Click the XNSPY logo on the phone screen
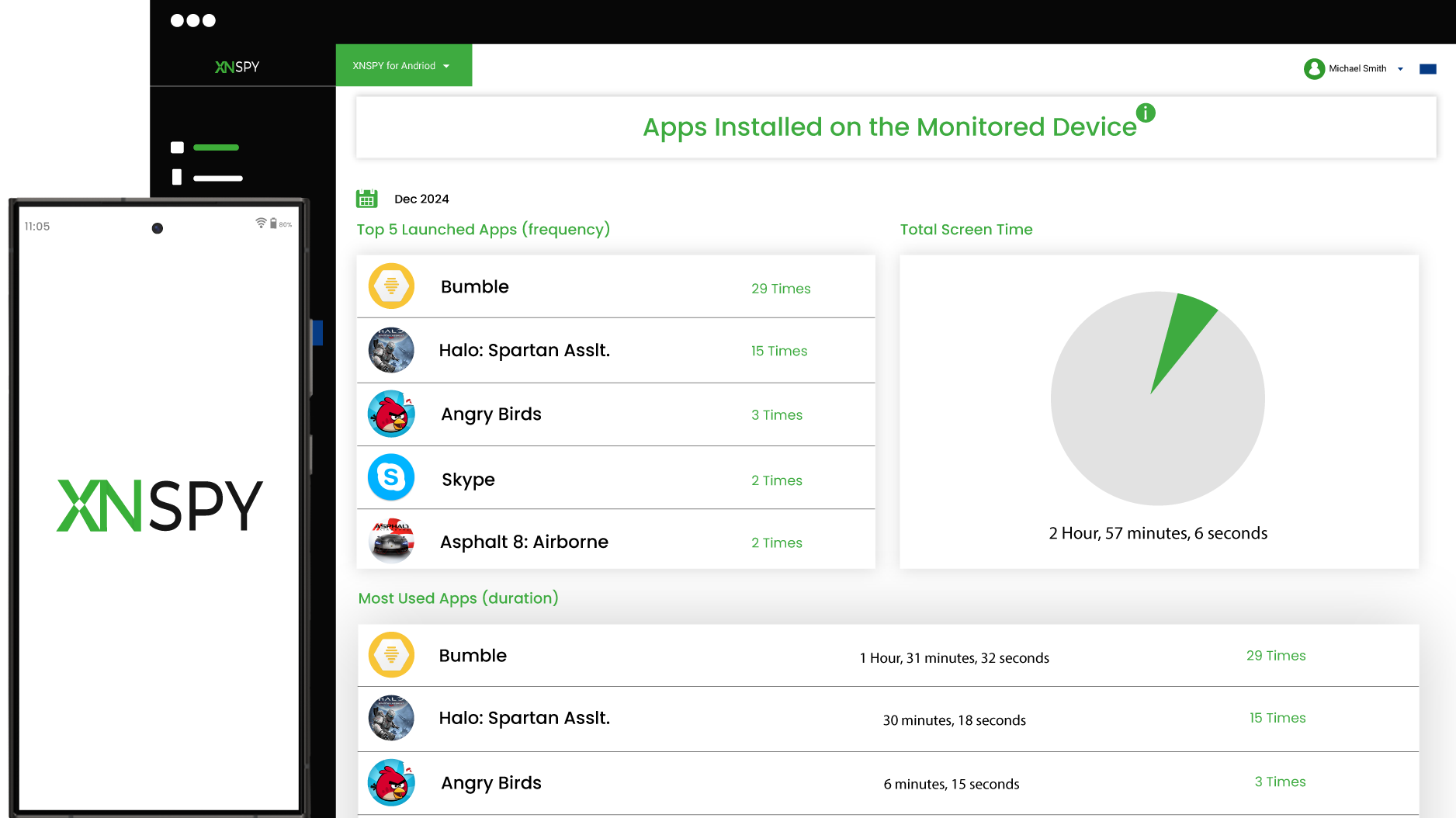Image resolution: width=1456 pixels, height=818 pixels. (x=160, y=505)
